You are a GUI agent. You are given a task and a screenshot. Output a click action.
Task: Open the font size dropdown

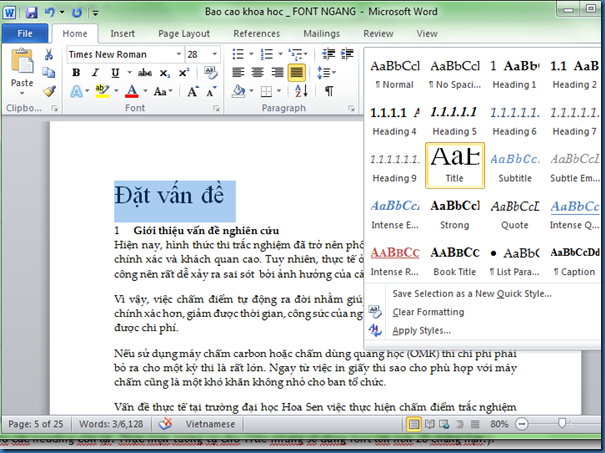click(214, 54)
